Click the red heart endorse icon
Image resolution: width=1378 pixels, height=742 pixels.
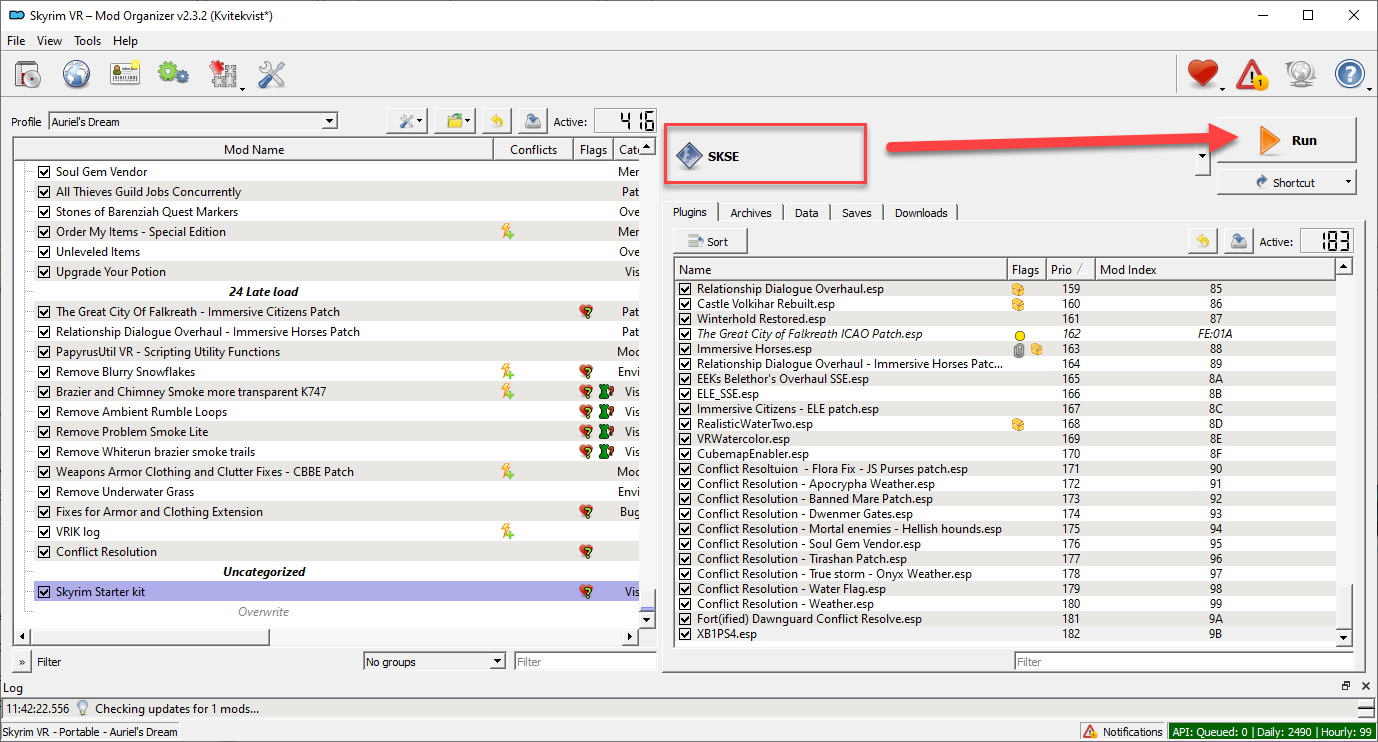click(x=1203, y=74)
